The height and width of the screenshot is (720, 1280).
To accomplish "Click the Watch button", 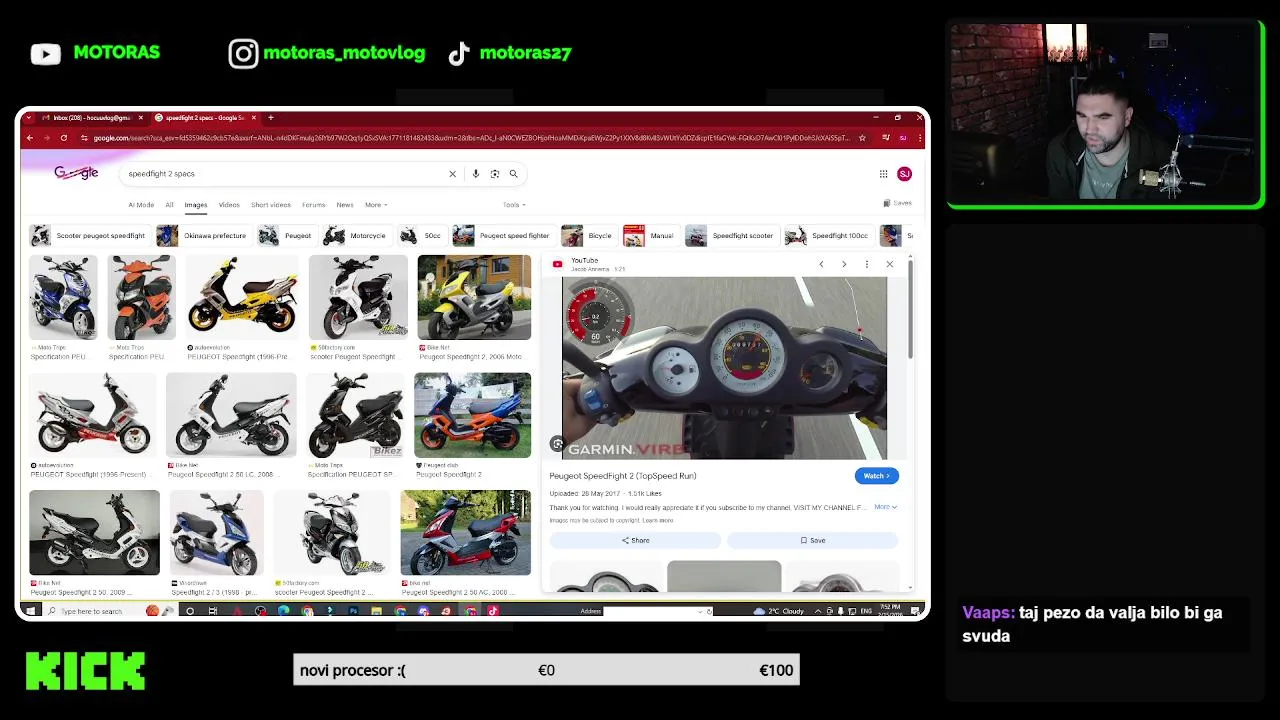I will tap(877, 476).
